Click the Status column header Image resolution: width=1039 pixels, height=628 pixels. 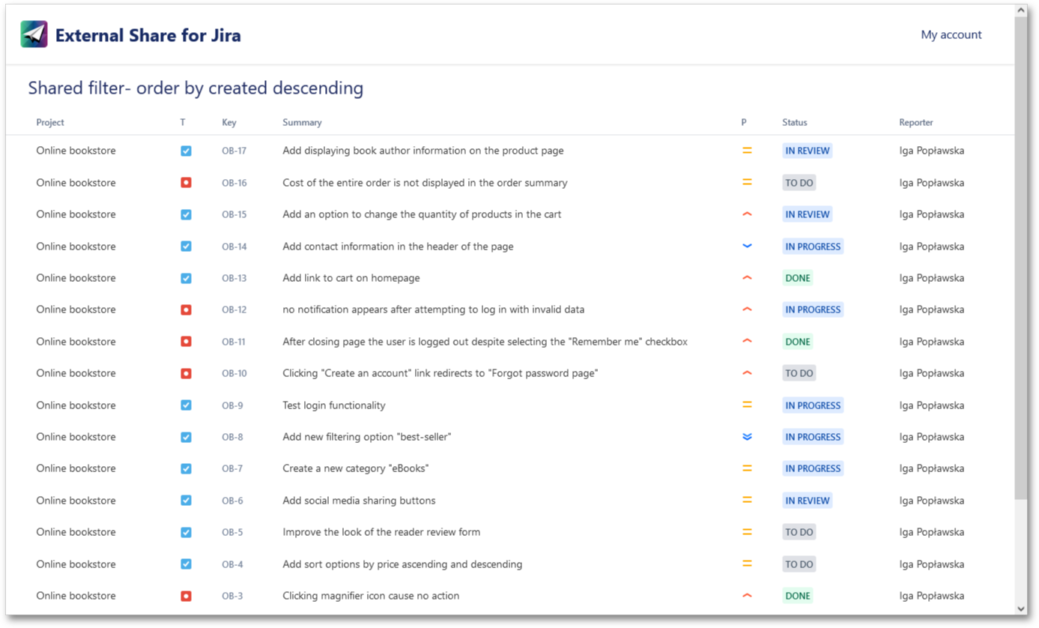click(793, 122)
